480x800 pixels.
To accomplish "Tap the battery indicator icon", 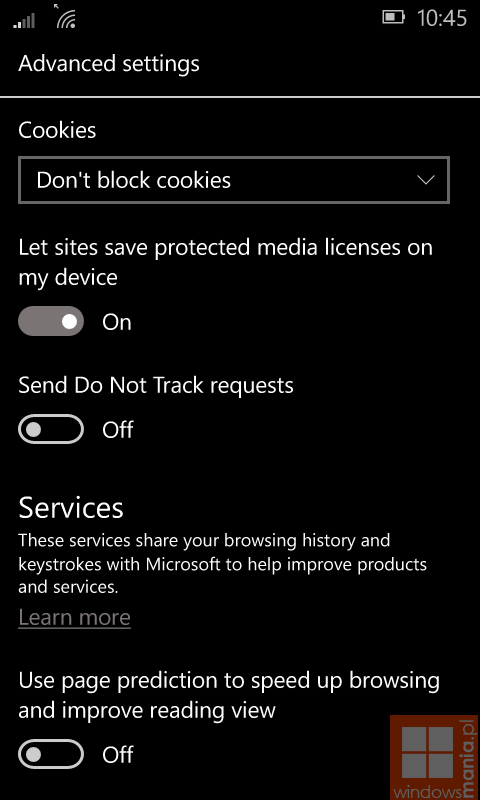I will [393, 17].
